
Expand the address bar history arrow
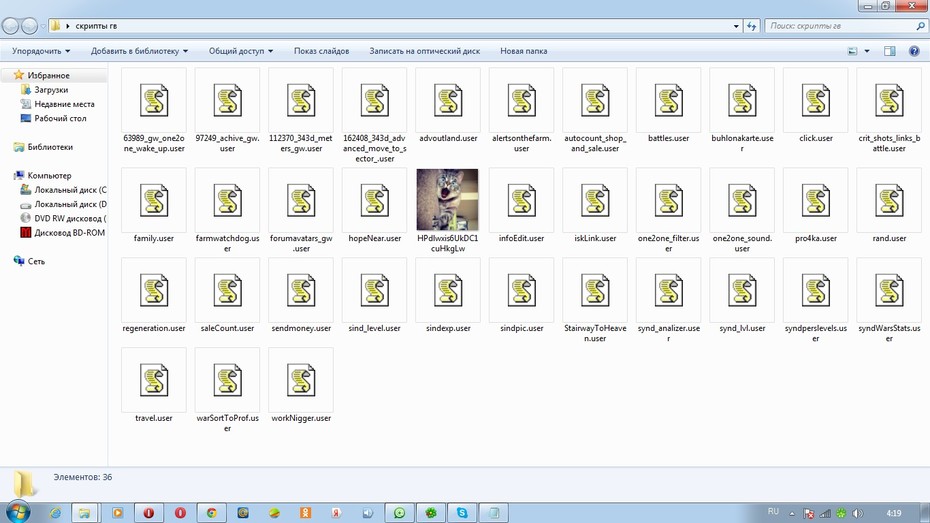(736, 26)
